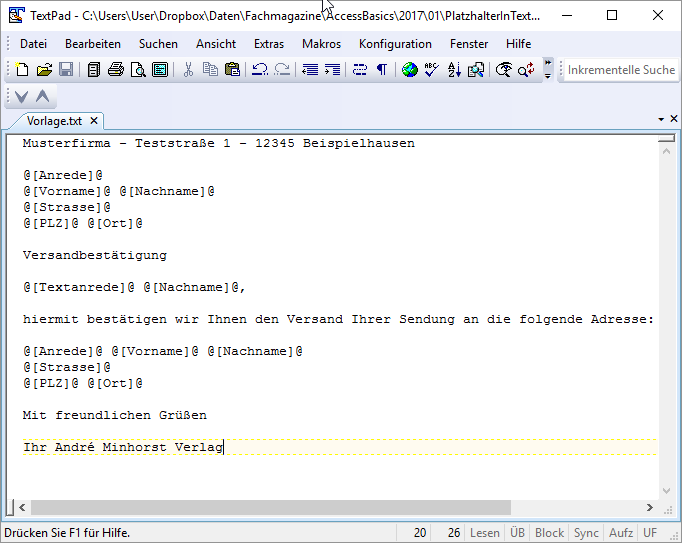This screenshot has height=543, width=682.
Task: Open a file with the folder icon
Action: coord(44,70)
